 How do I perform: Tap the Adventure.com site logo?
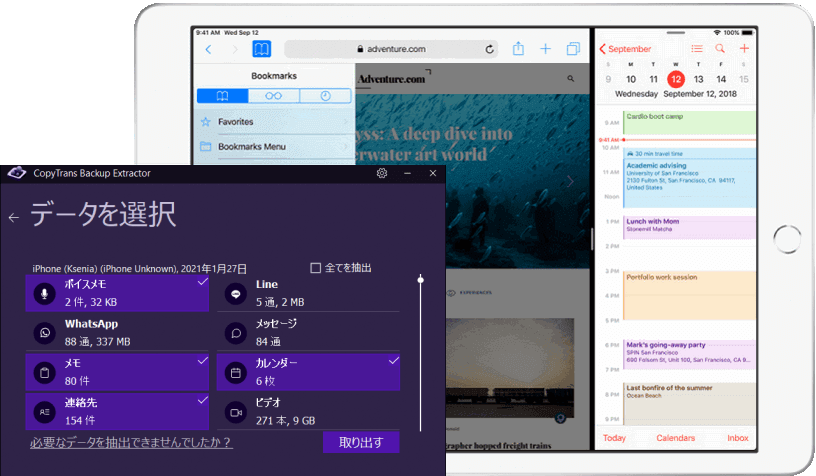(392, 79)
